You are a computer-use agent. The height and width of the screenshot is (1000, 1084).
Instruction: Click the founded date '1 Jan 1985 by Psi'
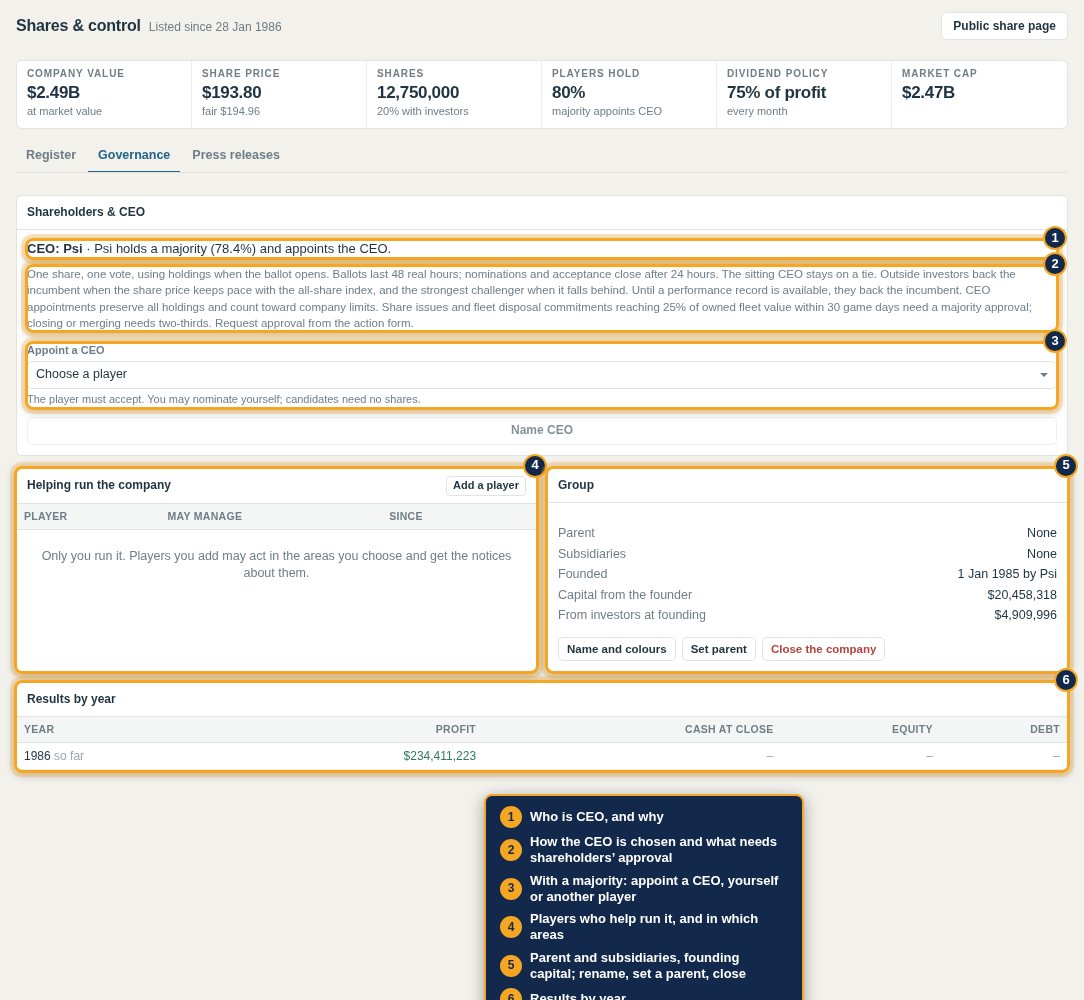tap(1007, 574)
